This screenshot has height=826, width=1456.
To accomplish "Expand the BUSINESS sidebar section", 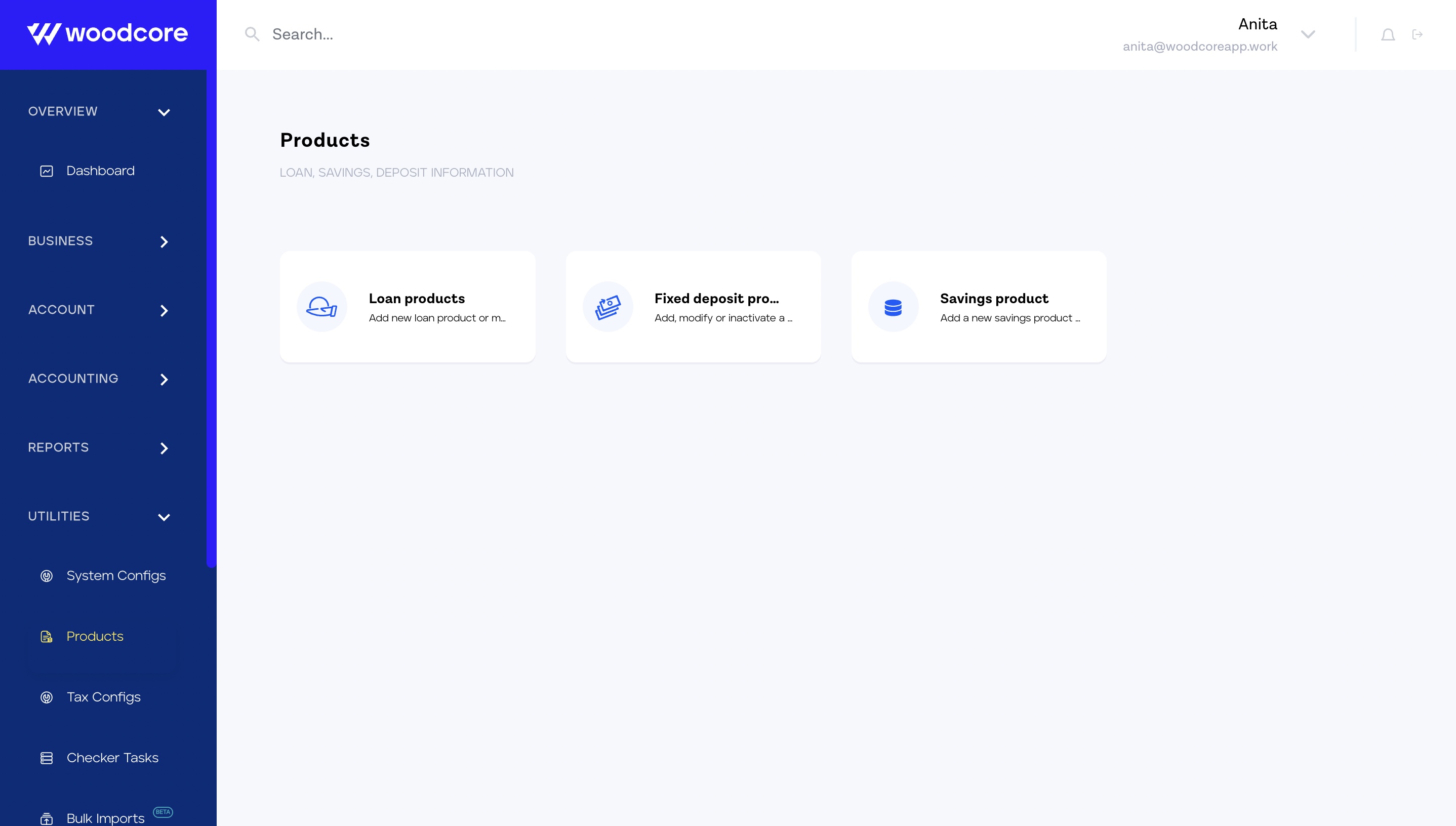I will (x=164, y=241).
